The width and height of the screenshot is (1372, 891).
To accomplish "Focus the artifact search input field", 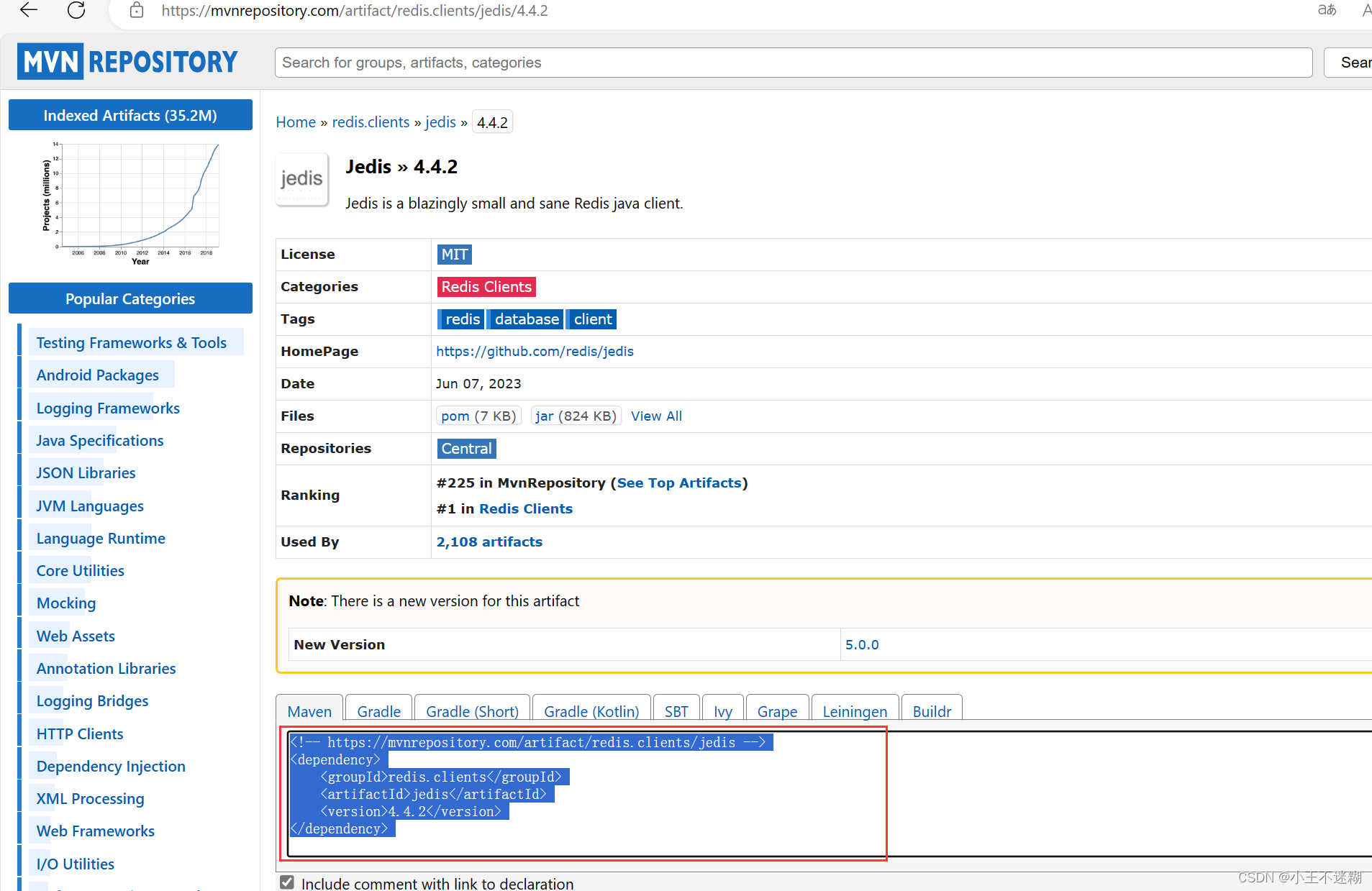I will click(793, 63).
